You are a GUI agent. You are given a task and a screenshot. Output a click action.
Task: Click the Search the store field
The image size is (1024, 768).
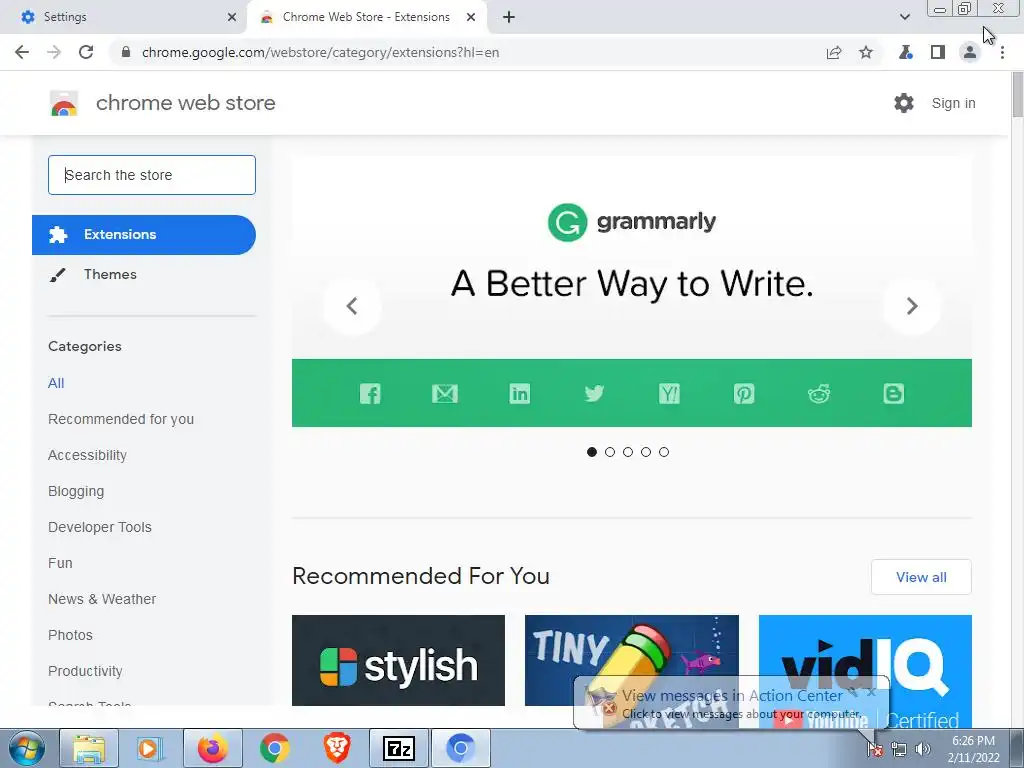pos(152,175)
